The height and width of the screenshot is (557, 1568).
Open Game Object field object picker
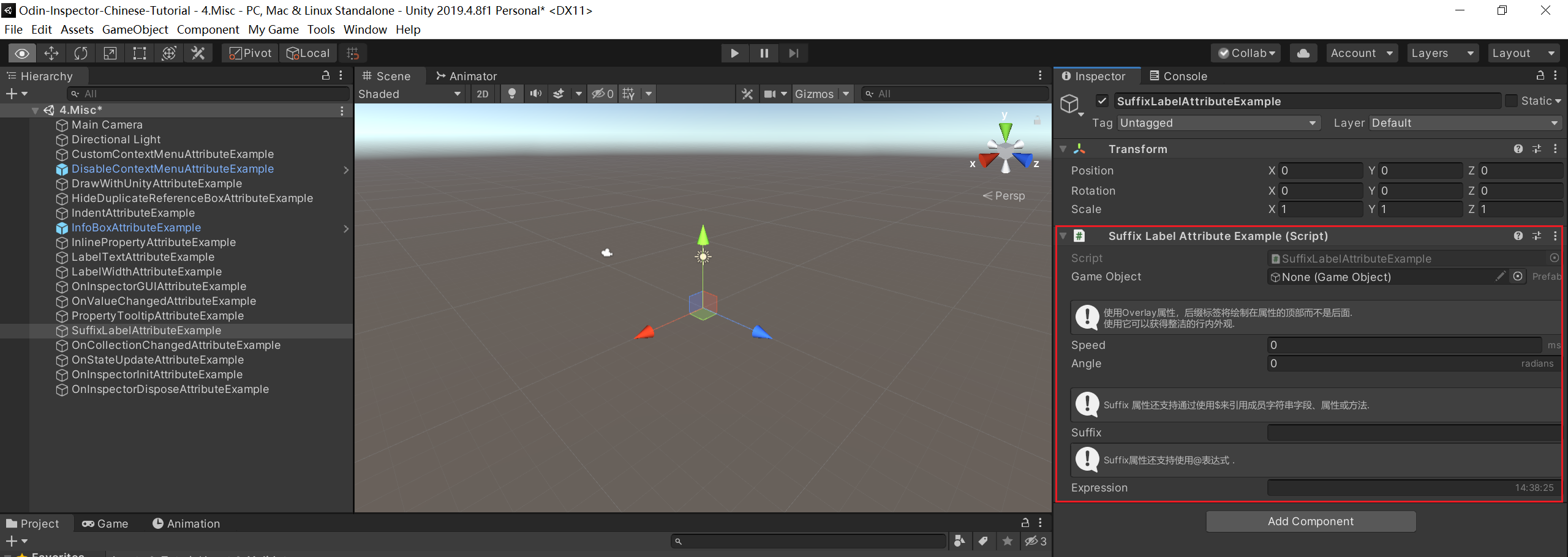click(x=1518, y=277)
